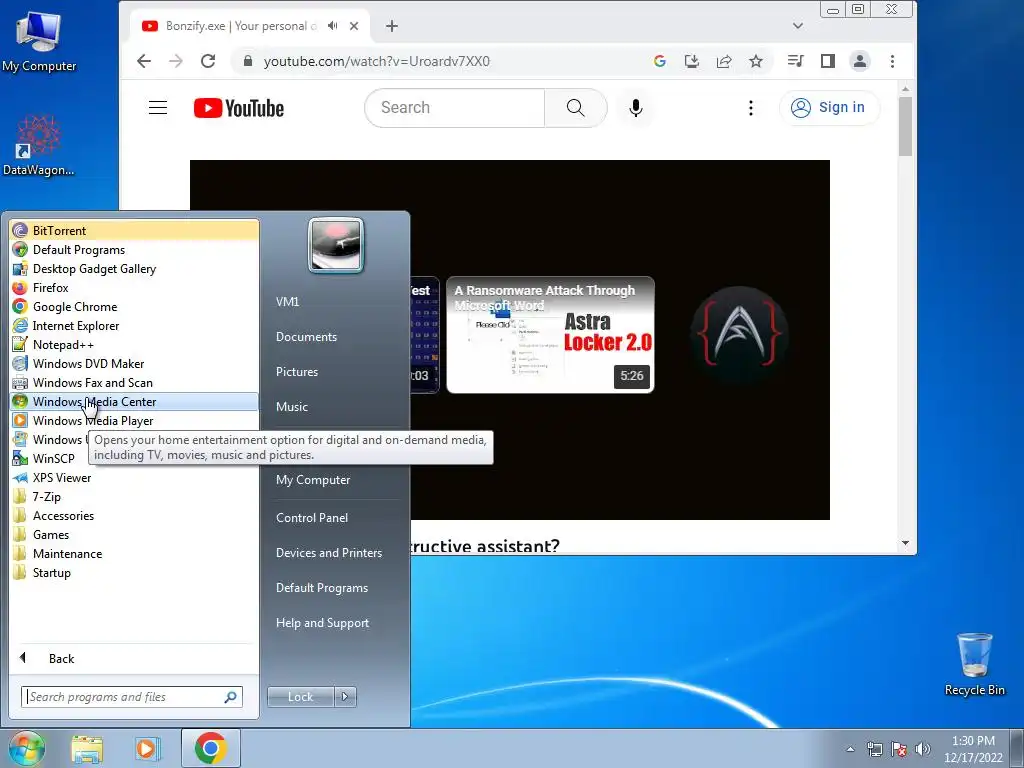Screen dimensions: 1024x768
Task: Launch XPS Viewer
Action: (134, 478)
